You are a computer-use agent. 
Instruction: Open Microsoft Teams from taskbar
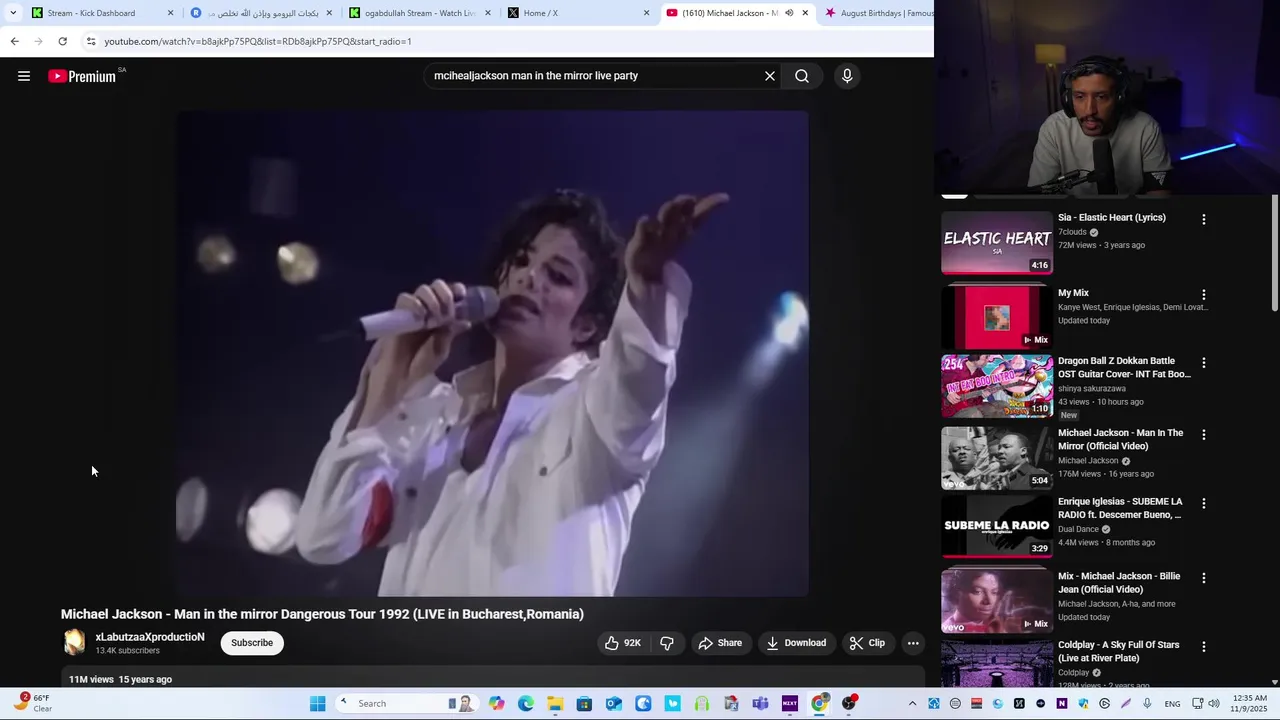[x=761, y=704]
